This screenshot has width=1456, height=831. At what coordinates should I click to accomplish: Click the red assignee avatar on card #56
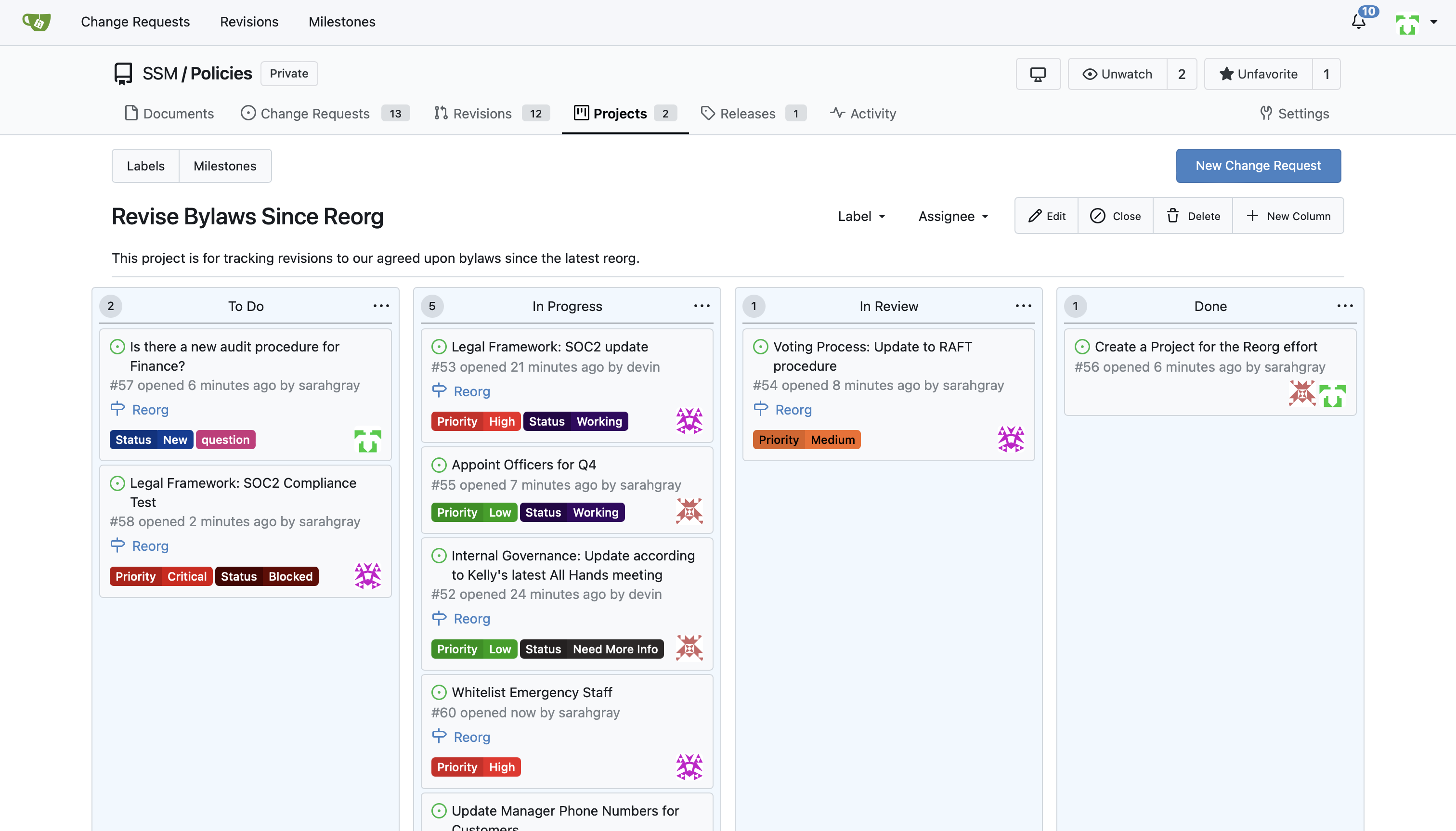coord(1302,394)
